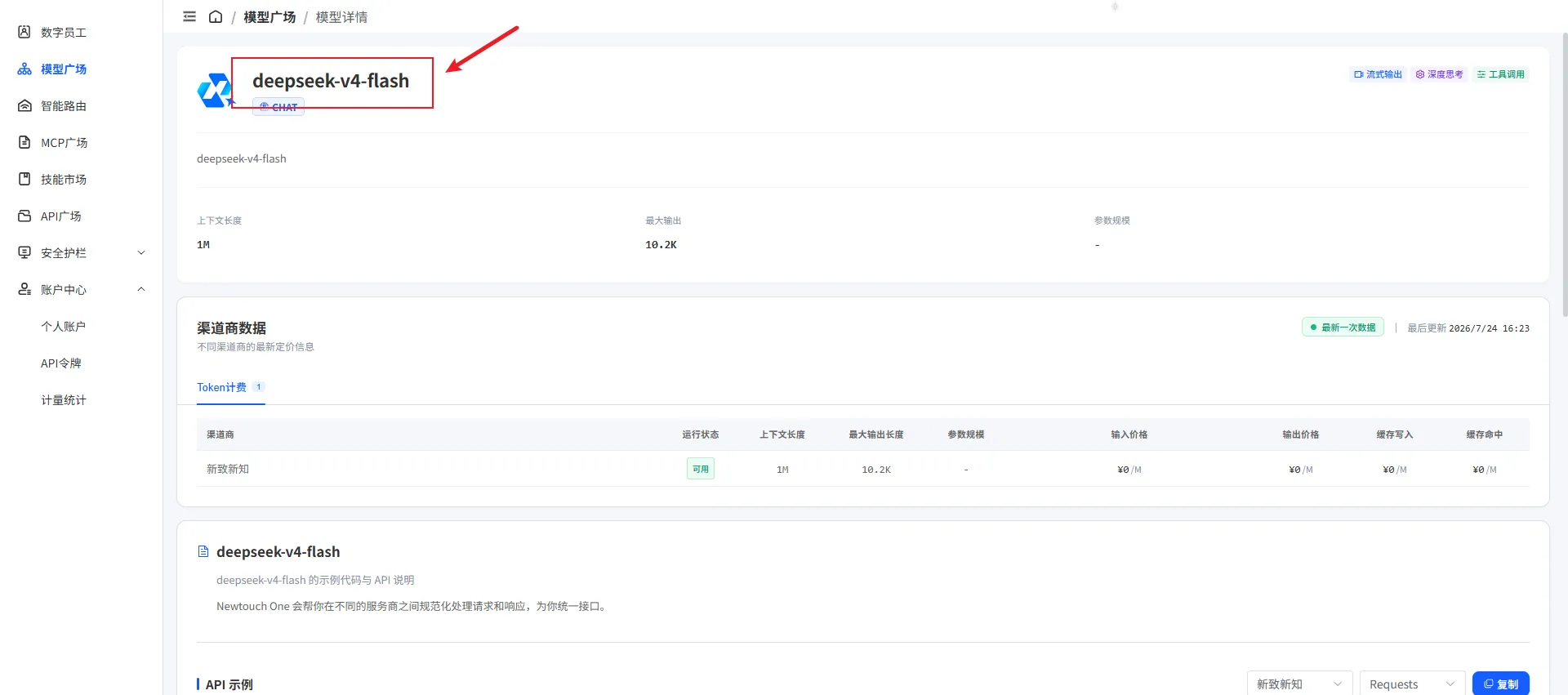Click the 输入价格 column header
This screenshot has width=1568, height=695.
click(x=1129, y=434)
